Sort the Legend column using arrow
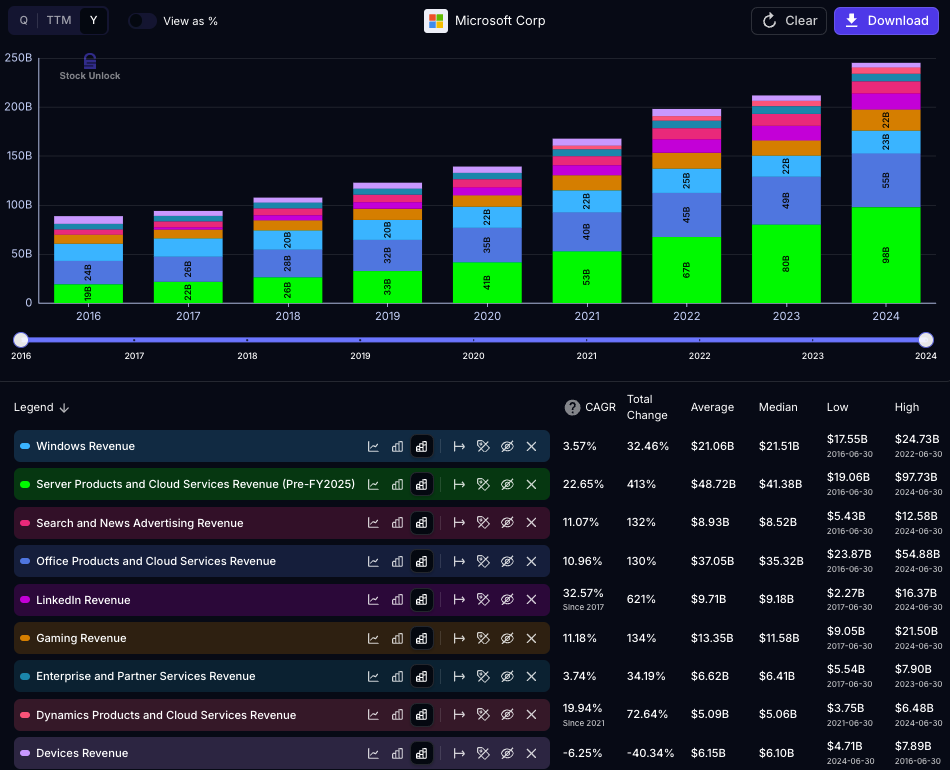Viewport: 950px width, 770px height. coord(64,408)
